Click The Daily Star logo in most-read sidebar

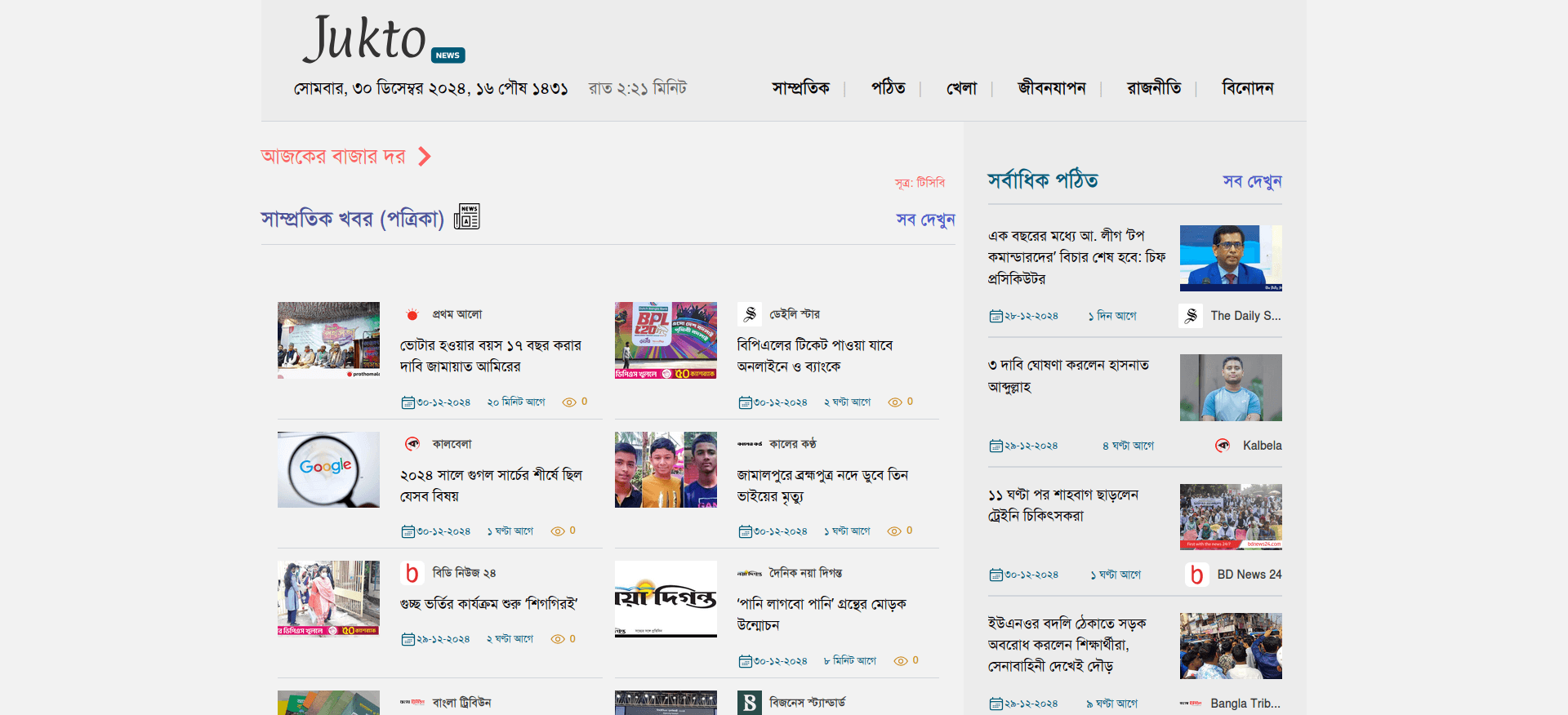tap(1191, 316)
